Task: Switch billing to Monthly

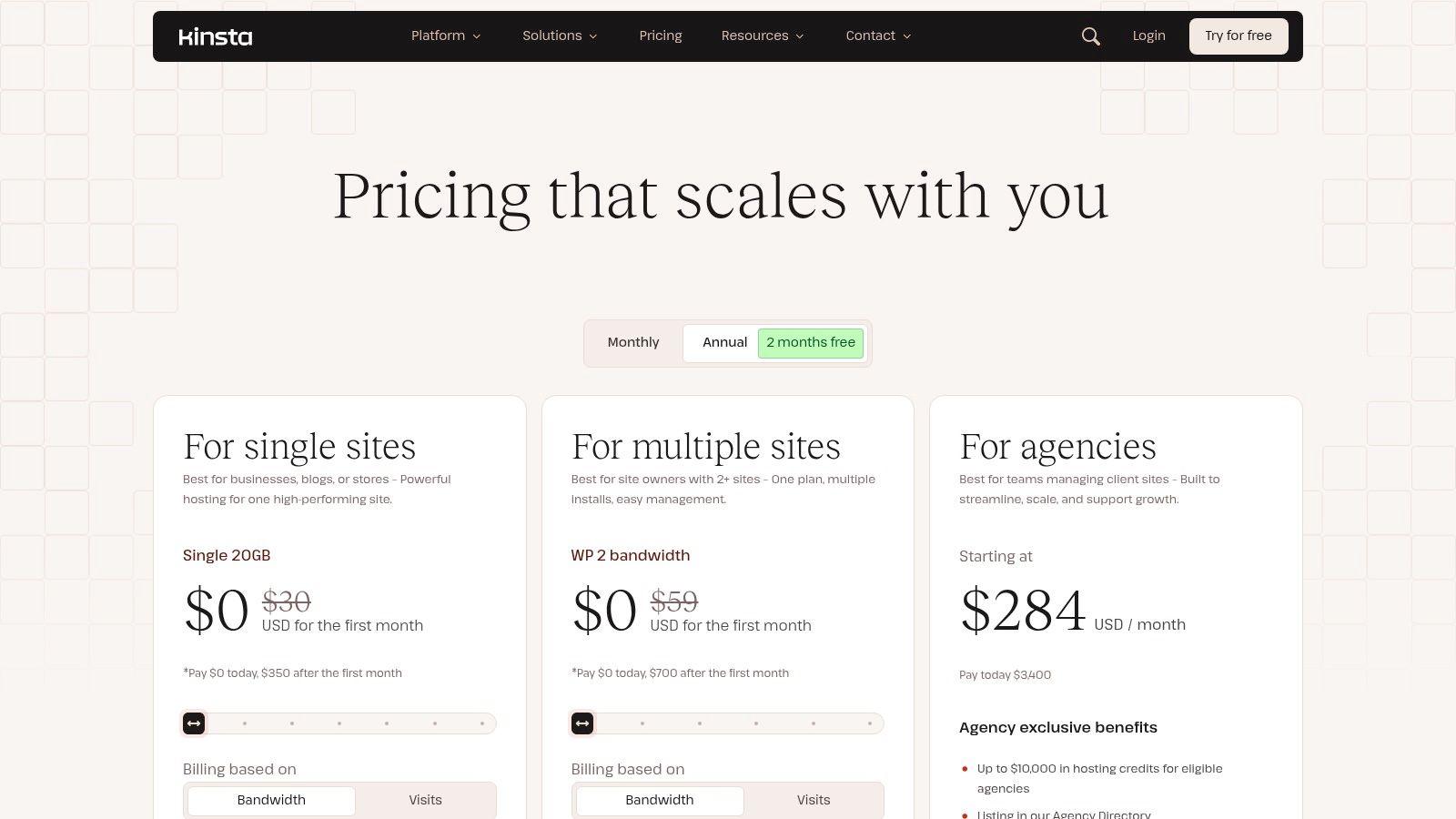Action: [x=632, y=342]
